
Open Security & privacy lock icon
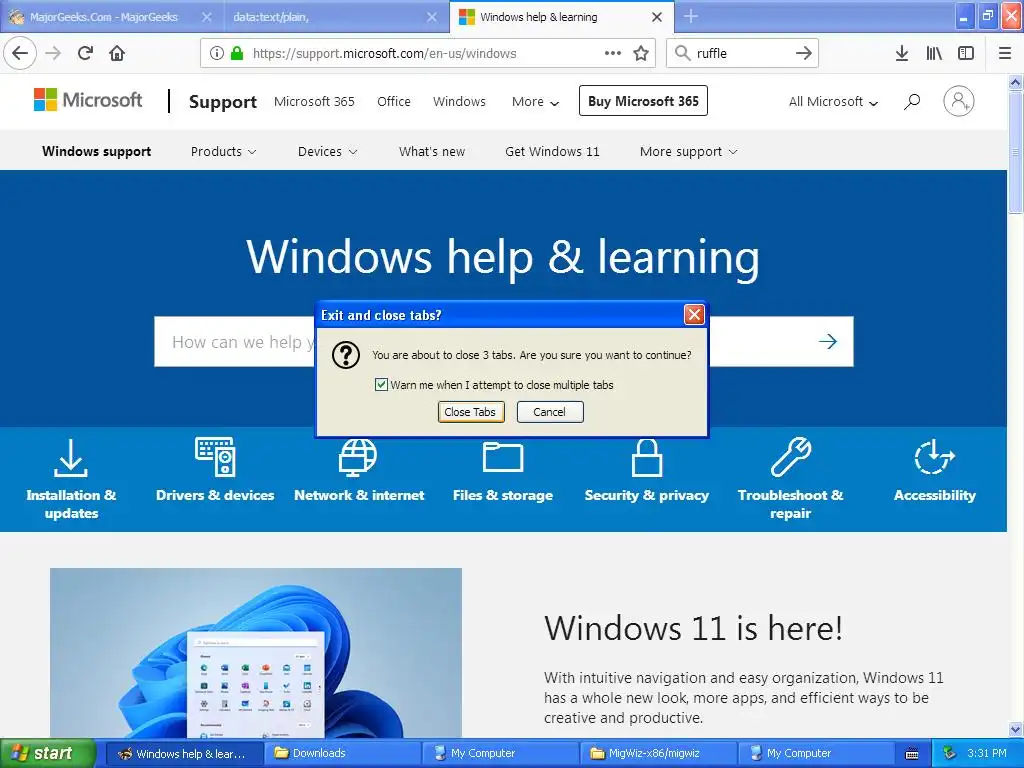(647, 457)
